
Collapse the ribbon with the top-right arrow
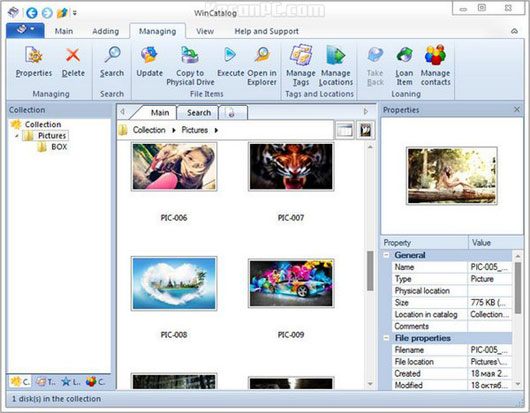(x=514, y=31)
